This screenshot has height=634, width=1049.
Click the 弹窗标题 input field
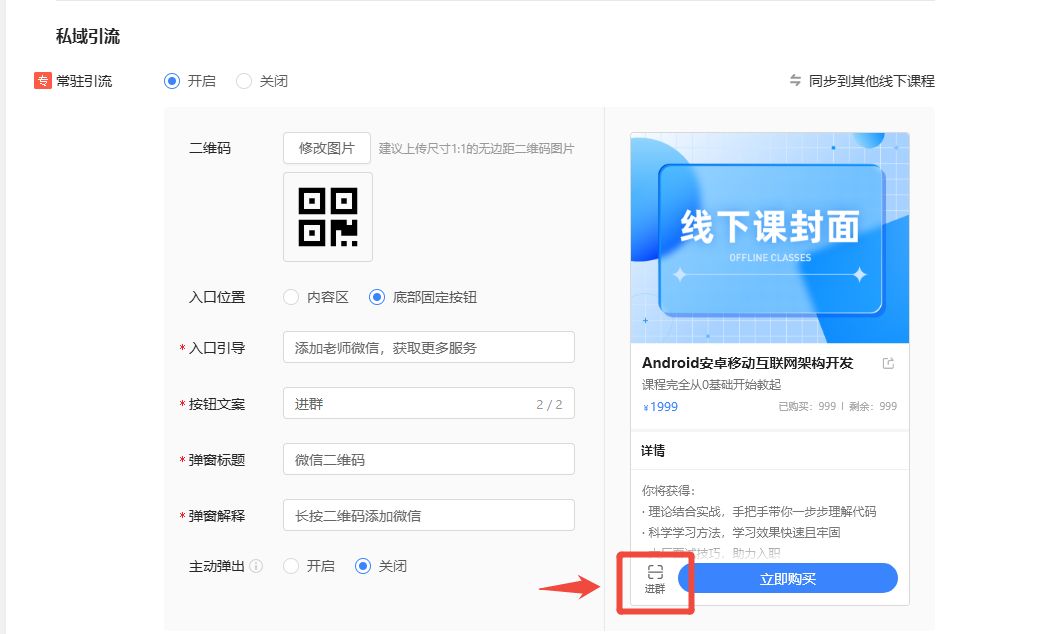coord(428,460)
